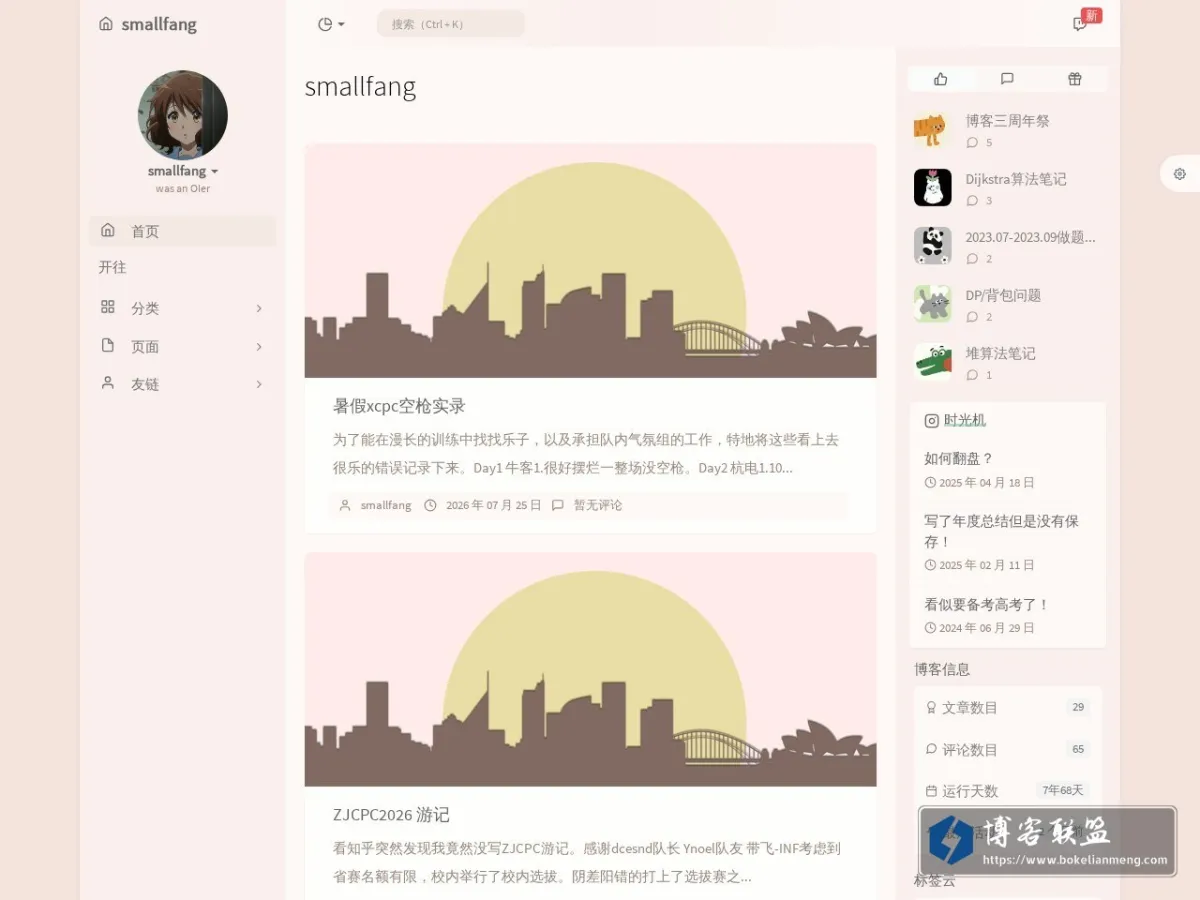The width and height of the screenshot is (1200, 900).
Task: Switch to the thumbs-up popular posts tab
Action: [940, 79]
